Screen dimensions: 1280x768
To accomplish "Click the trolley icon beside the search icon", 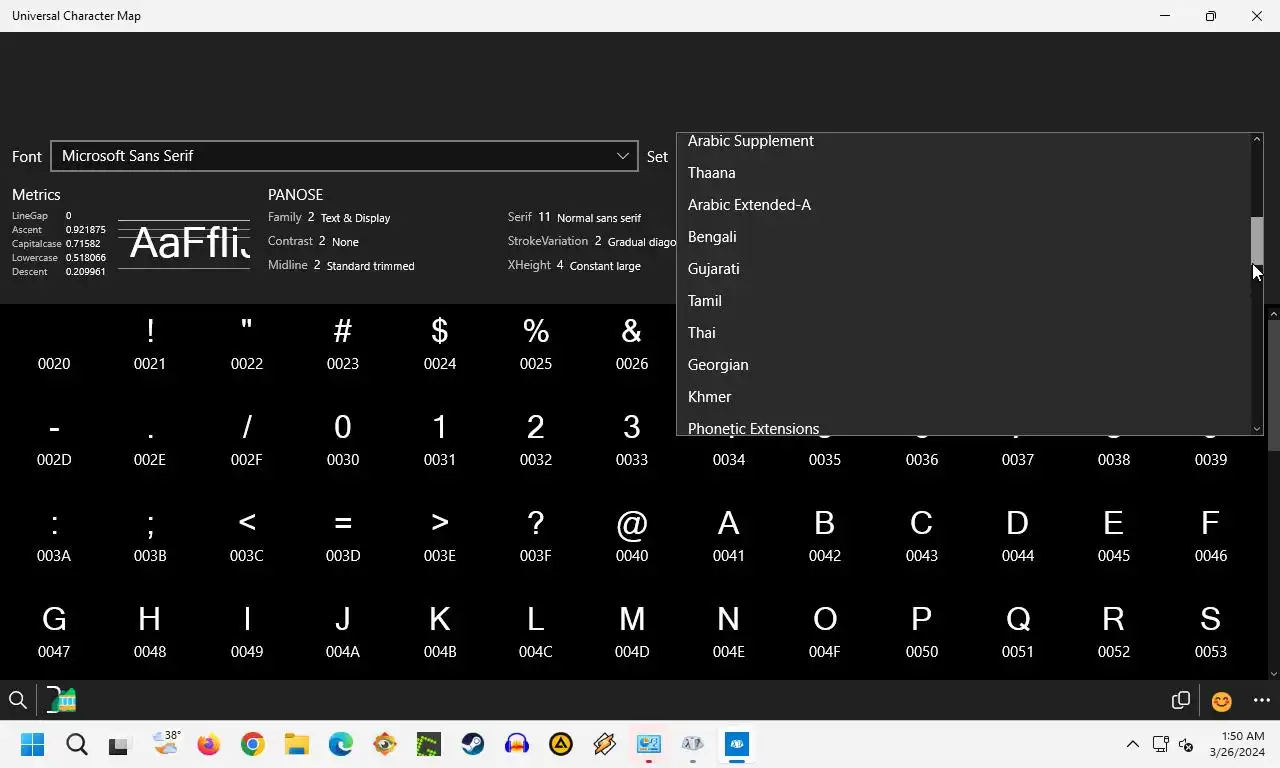I will click(x=61, y=700).
